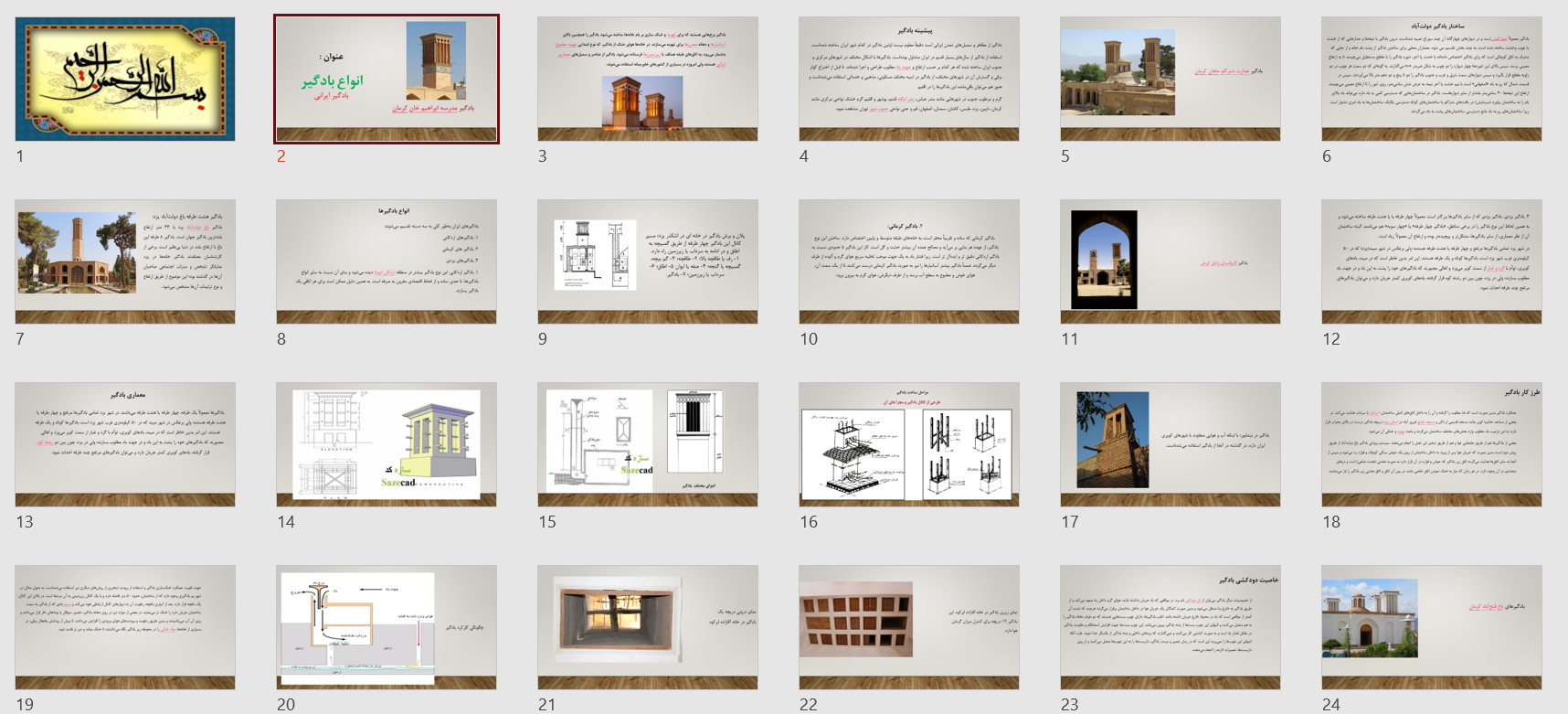Select slide 9 with plan and section drawing
Screen dimensions: 1568x714
648,261
